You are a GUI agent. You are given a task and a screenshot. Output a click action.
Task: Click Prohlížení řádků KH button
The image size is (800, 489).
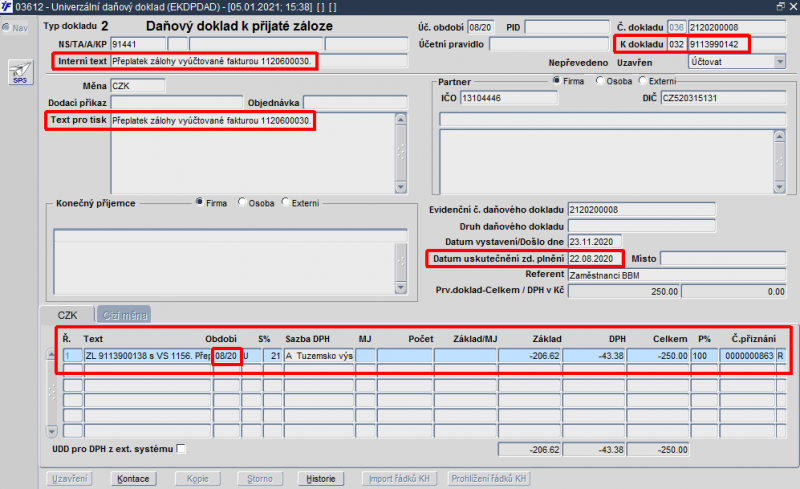click(x=488, y=479)
